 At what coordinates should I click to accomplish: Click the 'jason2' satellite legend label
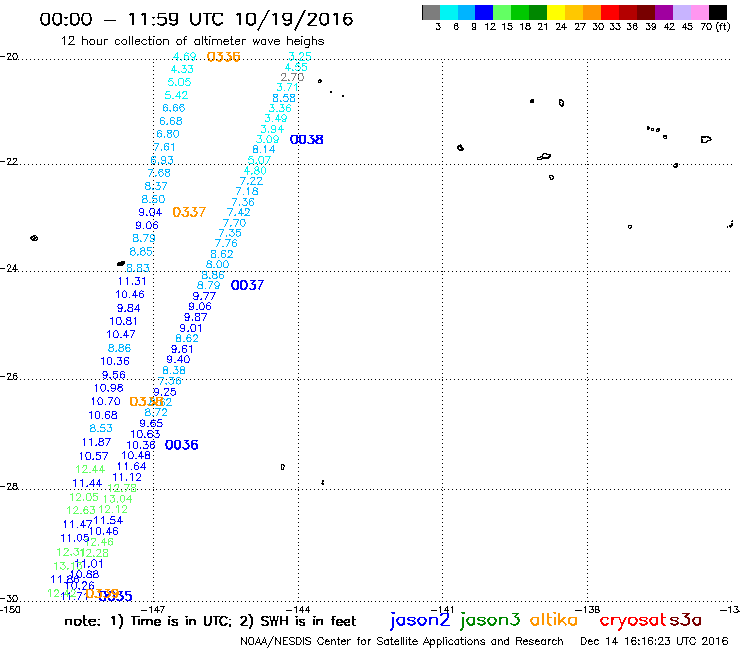click(x=420, y=620)
